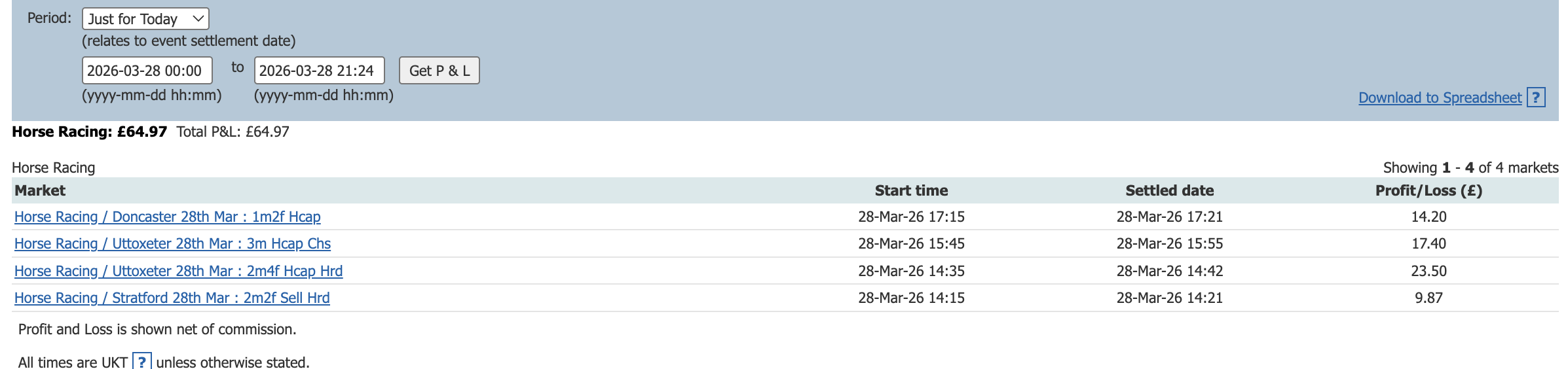Open the Period dropdown
The height and width of the screenshot is (369, 1568).
click(x=145, y=19)
